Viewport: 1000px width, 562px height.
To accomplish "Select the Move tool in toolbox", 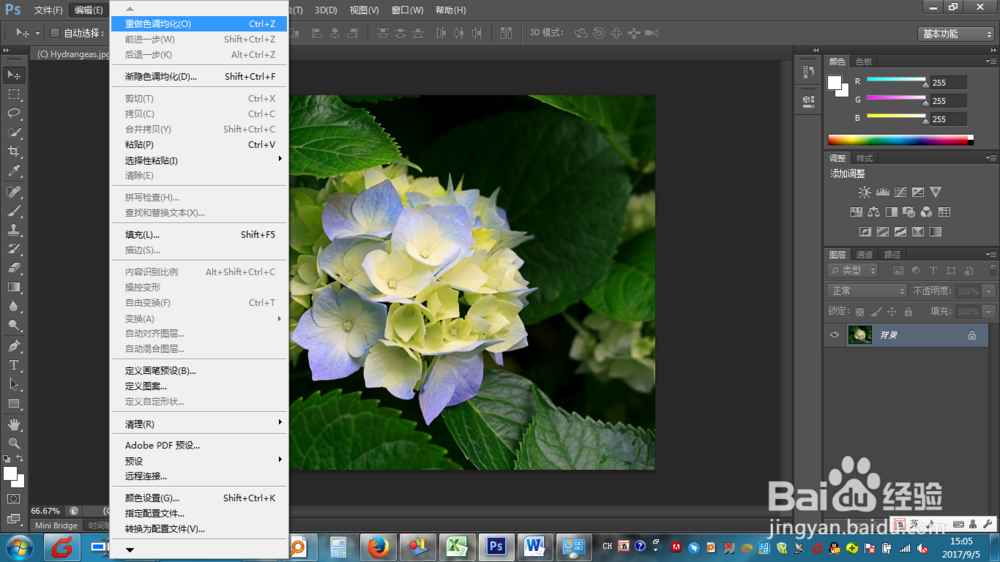I will click(x=14, y=75).
